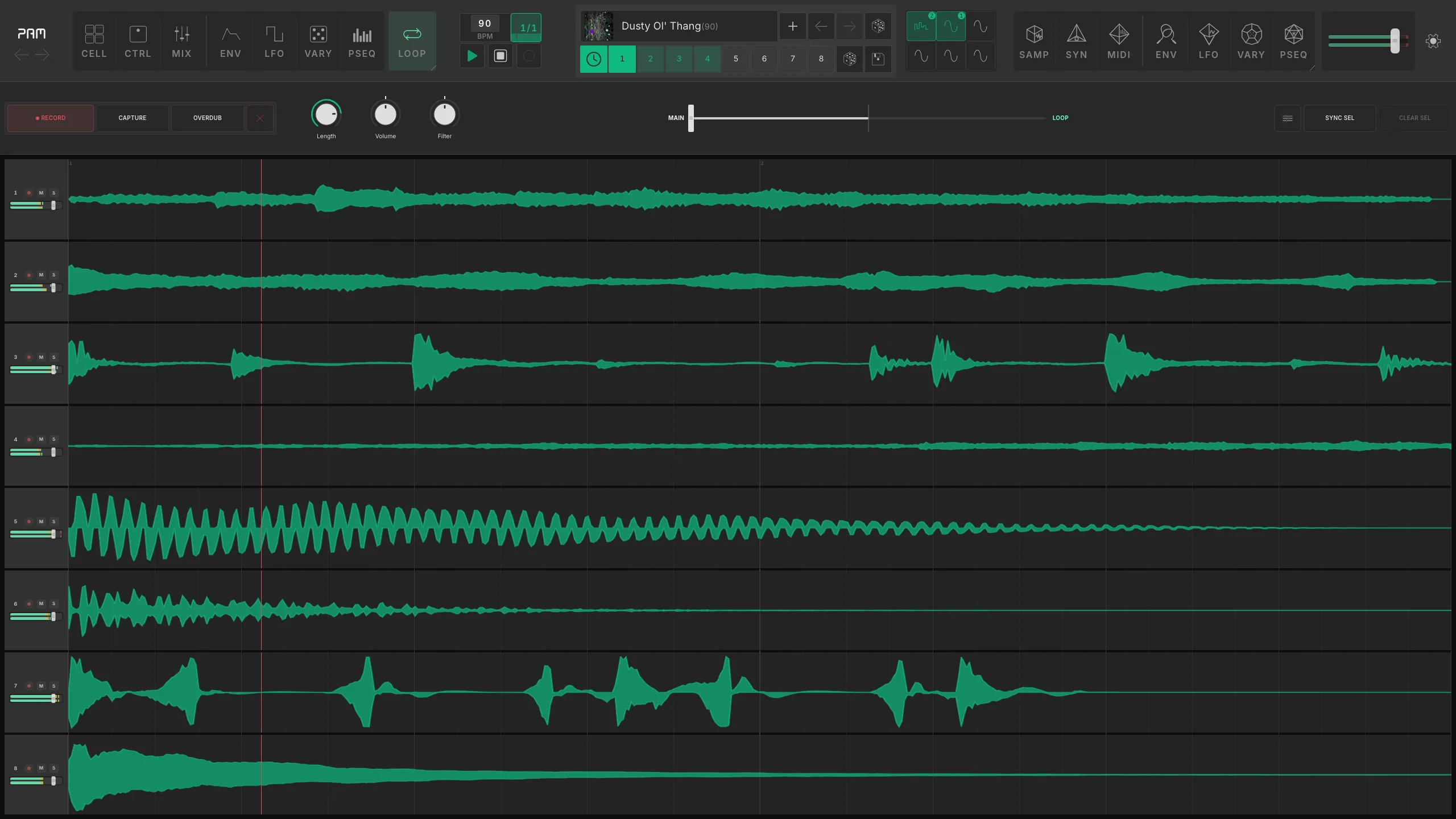Image resolution: width=1456 pixels, height=819 pixels.
Task: Add a MIDI module
Action: (1119, 41)
